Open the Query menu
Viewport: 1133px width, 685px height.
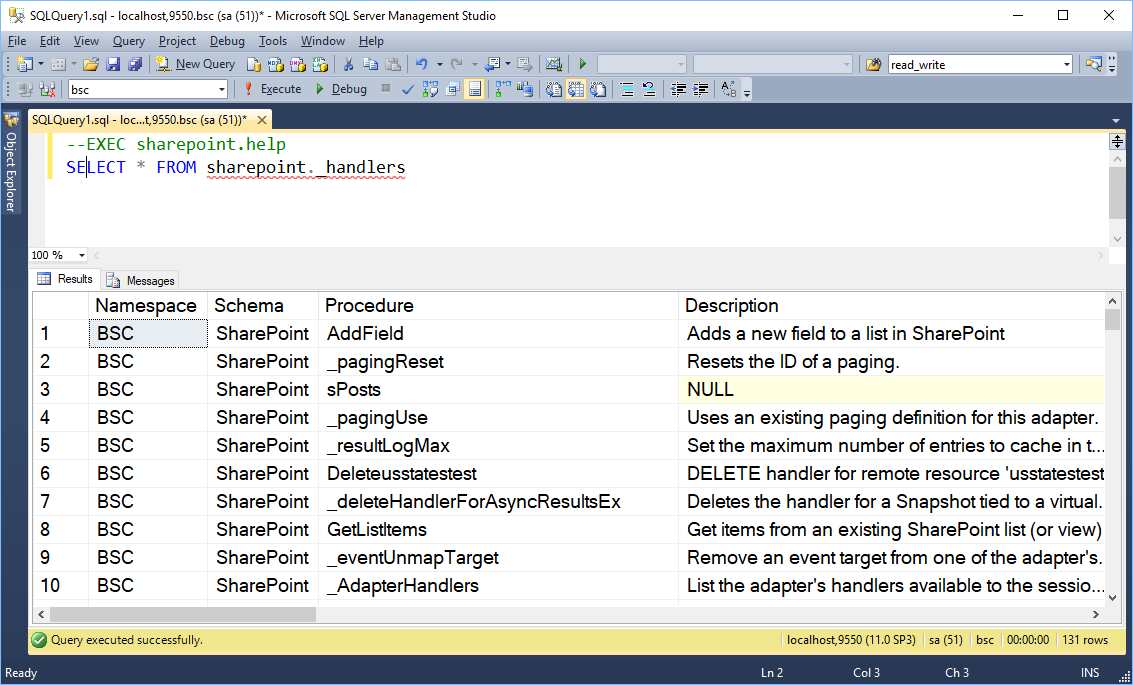(x=129, y=41)
